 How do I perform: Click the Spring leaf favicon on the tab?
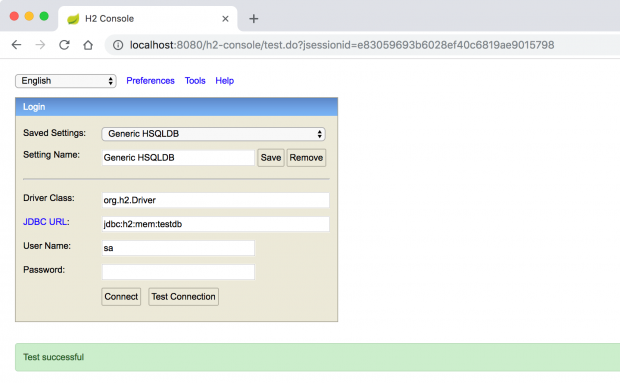(x=73, y=19)
